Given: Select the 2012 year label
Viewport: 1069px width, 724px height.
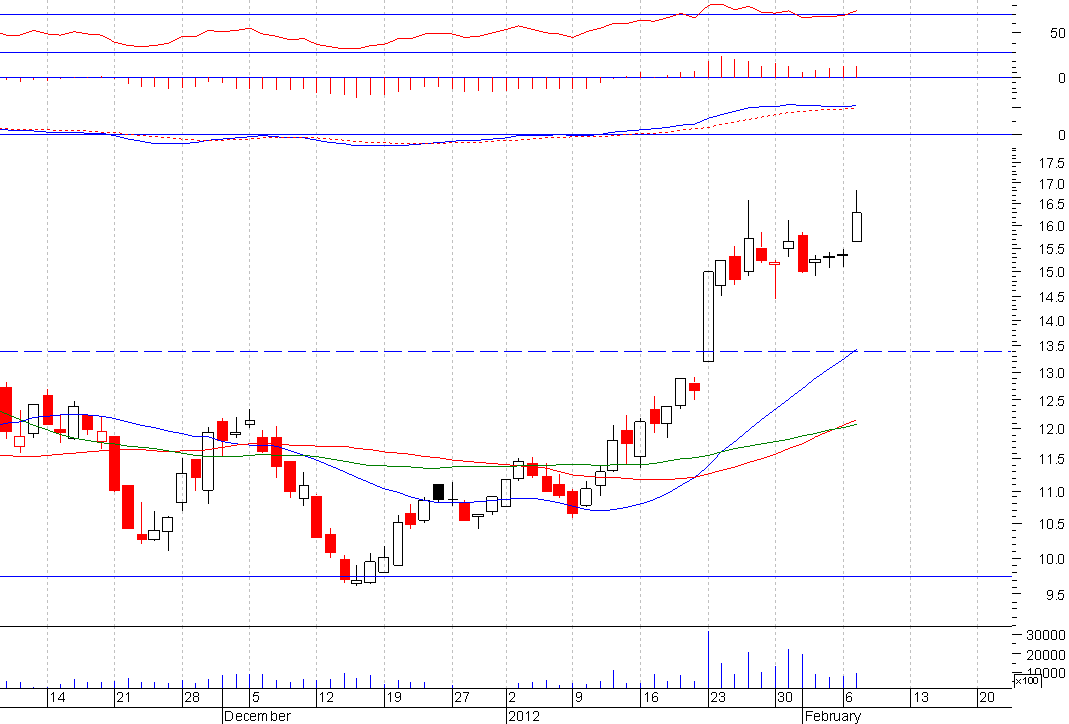Looking at the screenshot, I should (524, 717).
